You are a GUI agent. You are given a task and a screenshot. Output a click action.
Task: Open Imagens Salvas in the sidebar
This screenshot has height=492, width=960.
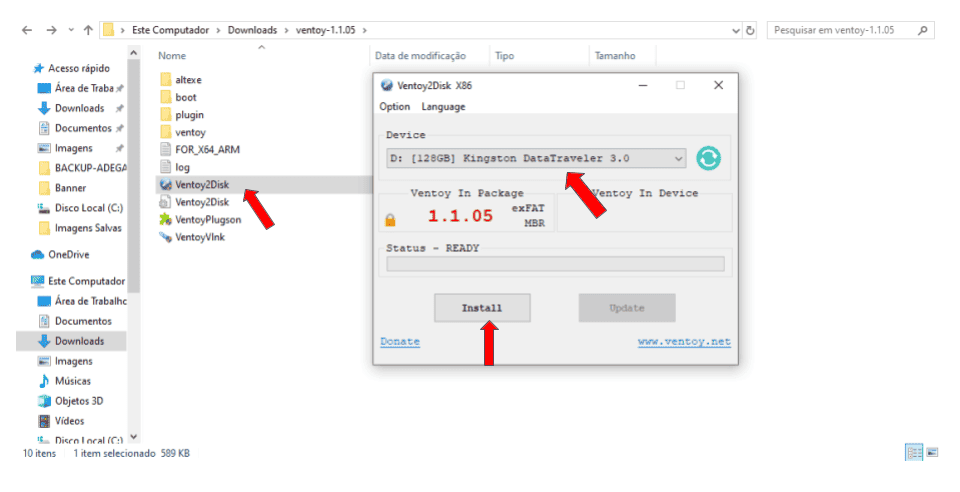[x=80, y=228]
